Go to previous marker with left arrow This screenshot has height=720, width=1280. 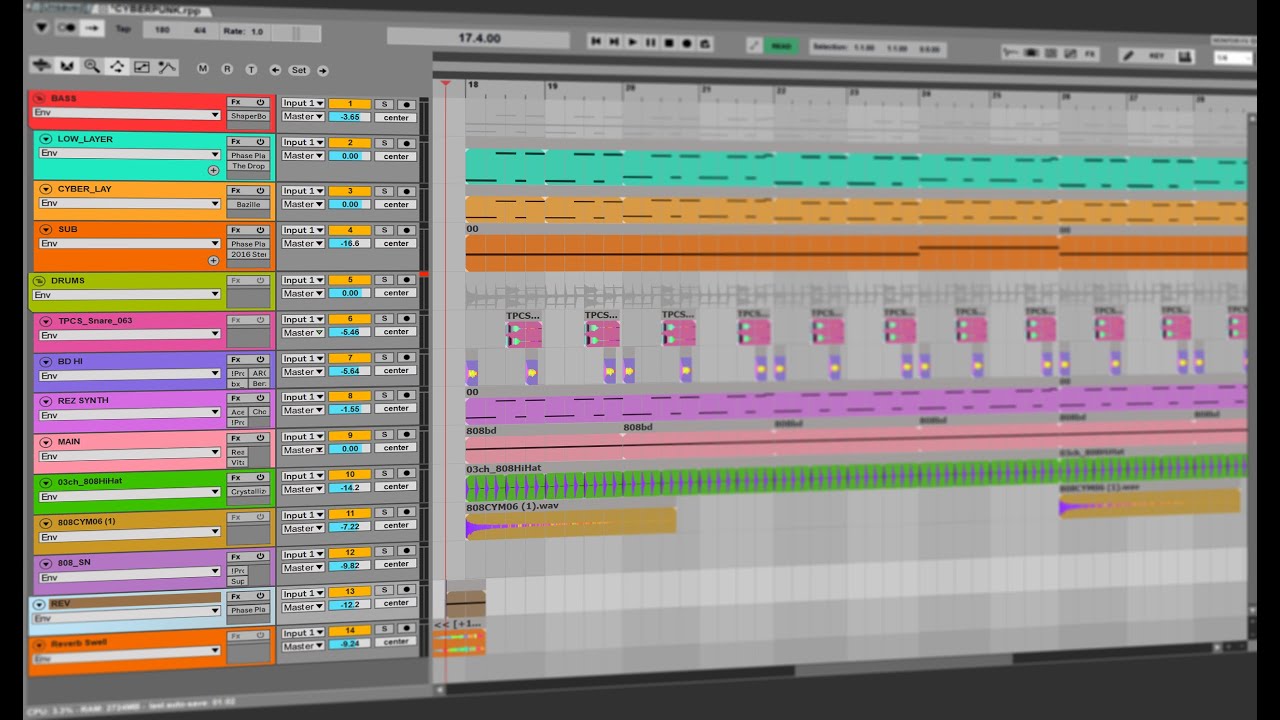click(x=274, y=70)
